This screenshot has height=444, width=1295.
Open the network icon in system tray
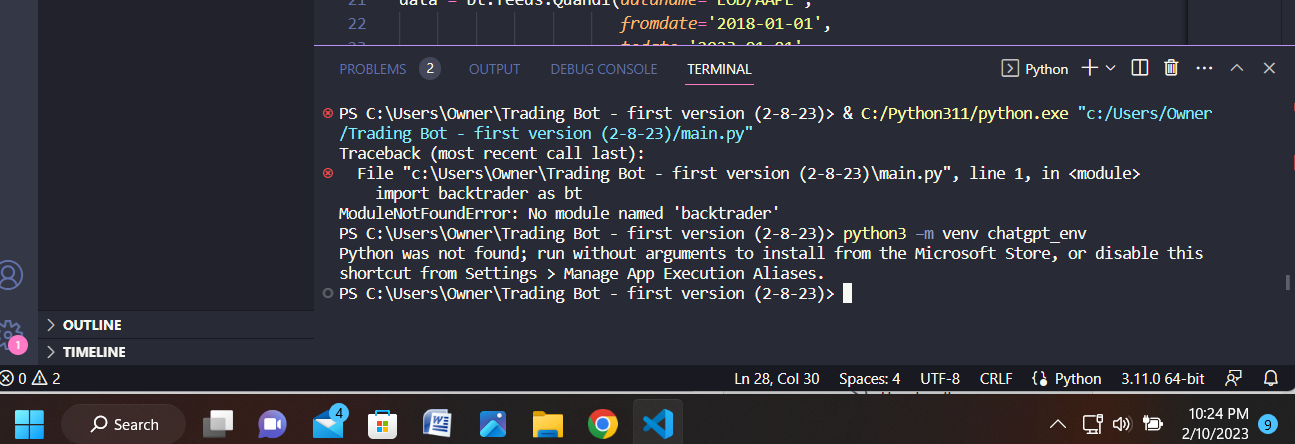[x=1092, y=425]
